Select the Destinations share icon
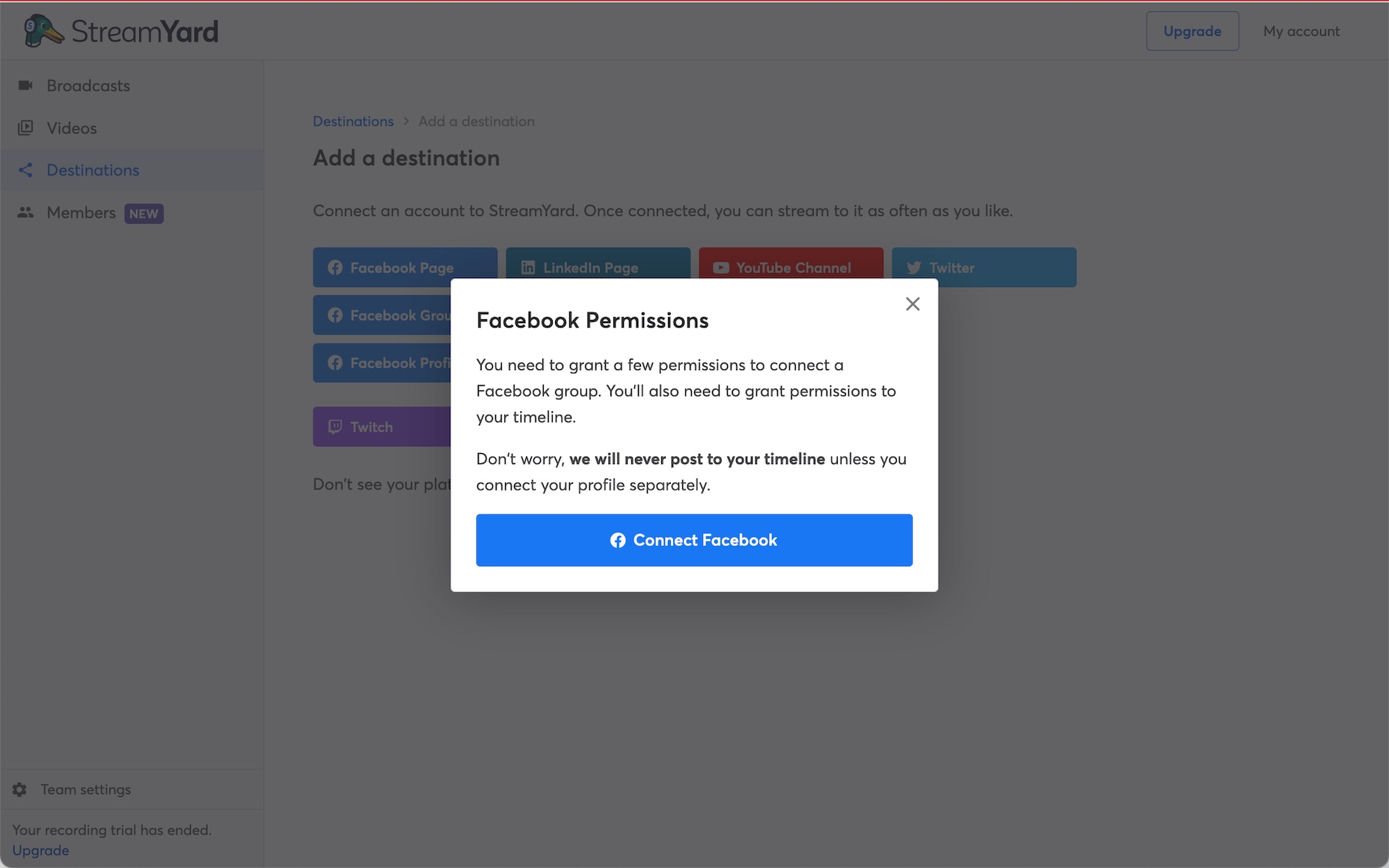The width and height of the screenshot is (1389, 868). (25, 170)
